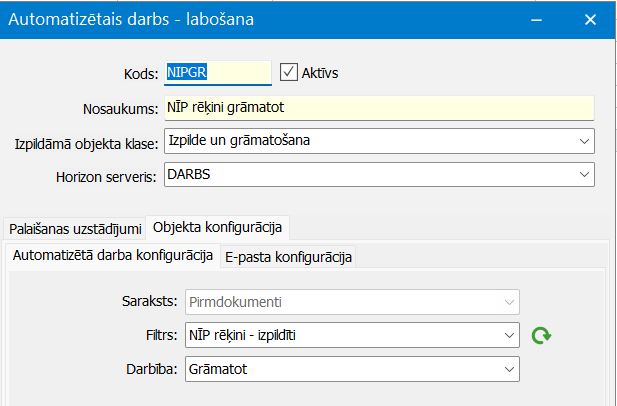Image resolution: width=617 pixels, height=406 pixels.
Task: Refresh the filter list with green arrow icon
Action: click(x=541, y=336)
